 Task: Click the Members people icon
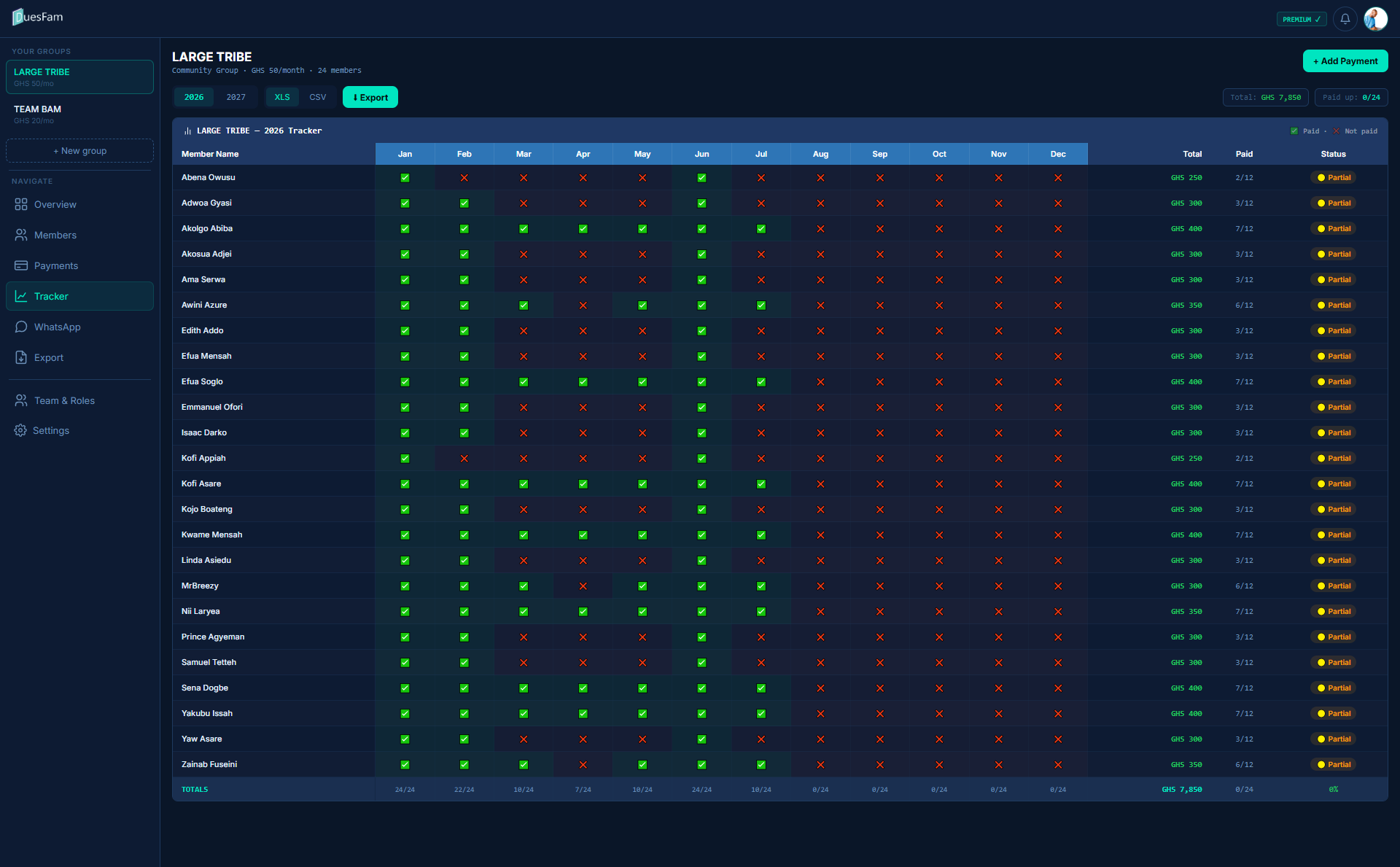click(21, 235)
